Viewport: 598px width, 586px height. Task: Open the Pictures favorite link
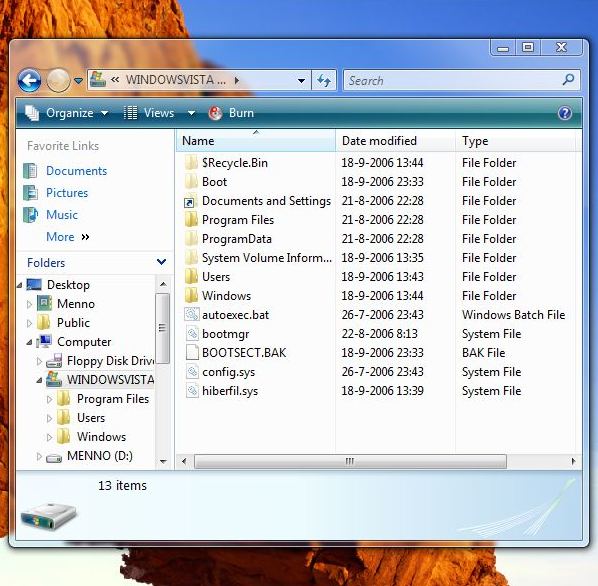(x=67, y=193)
